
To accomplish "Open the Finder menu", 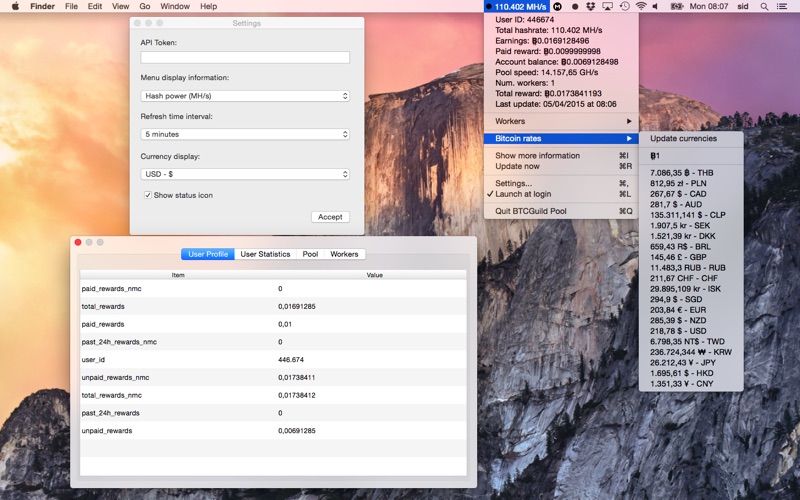I will 42,6.
